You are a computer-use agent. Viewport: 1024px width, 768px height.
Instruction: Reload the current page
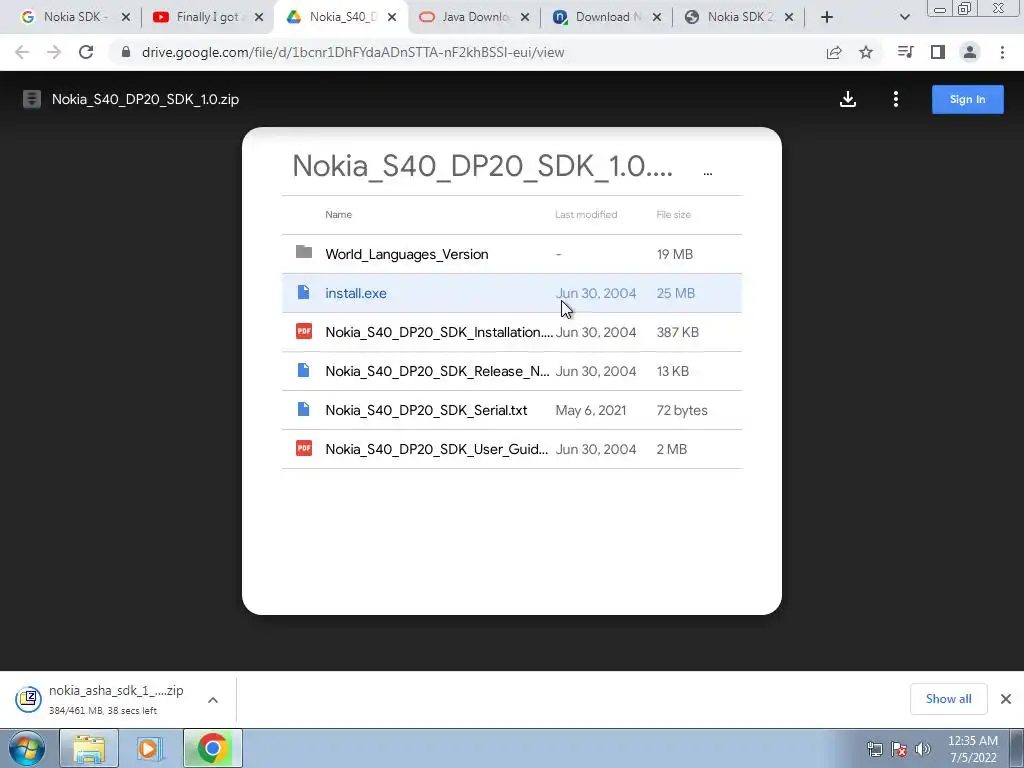click(86, 52)
